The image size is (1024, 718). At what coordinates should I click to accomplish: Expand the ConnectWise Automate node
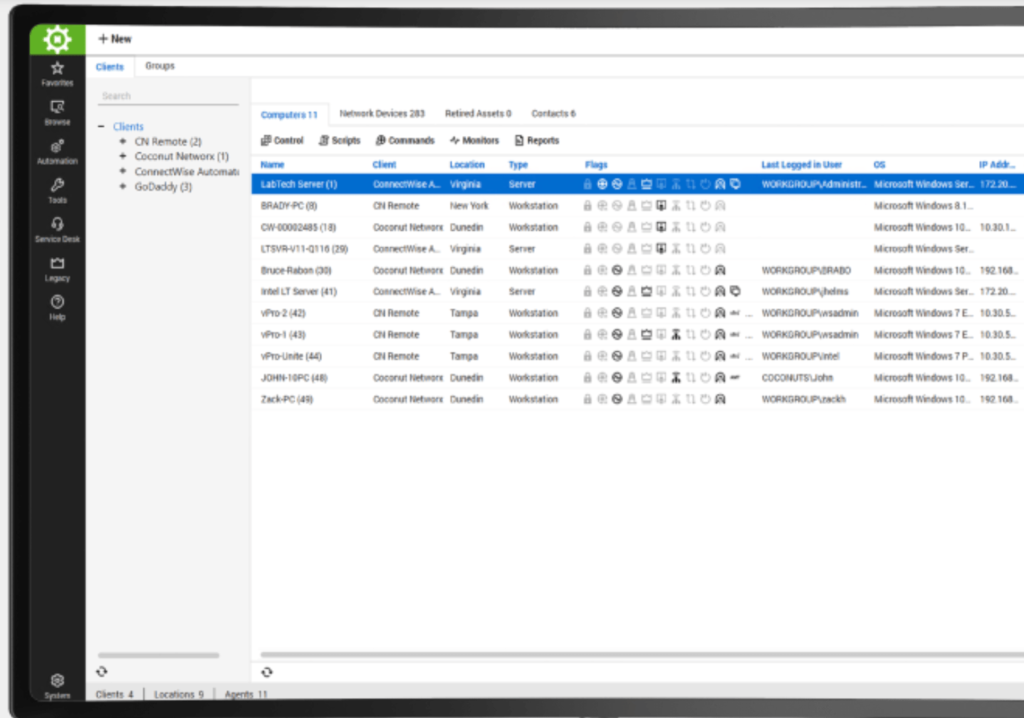click(123, 171)
